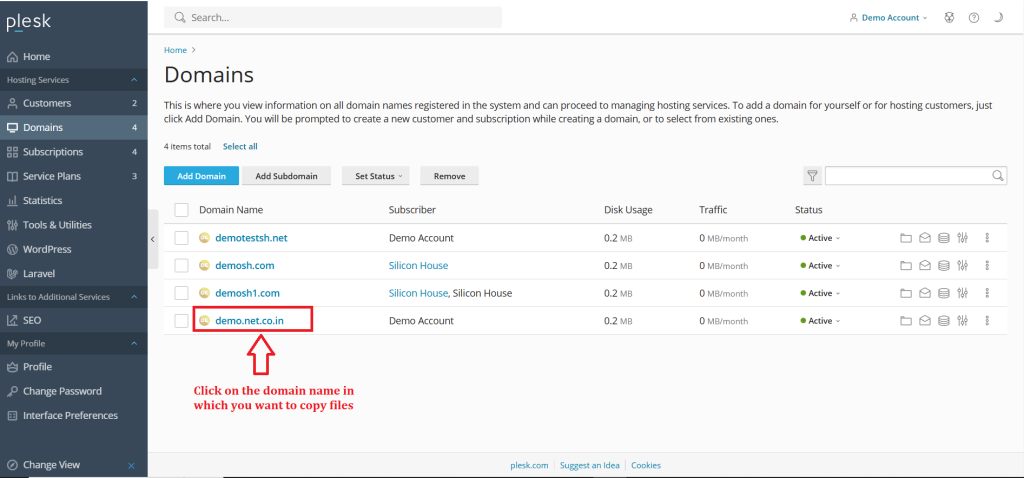Open mail icon for demo.net.co.in row
Image resolution: width=1024 pixels, height=478 pixels.
[925, 321]
